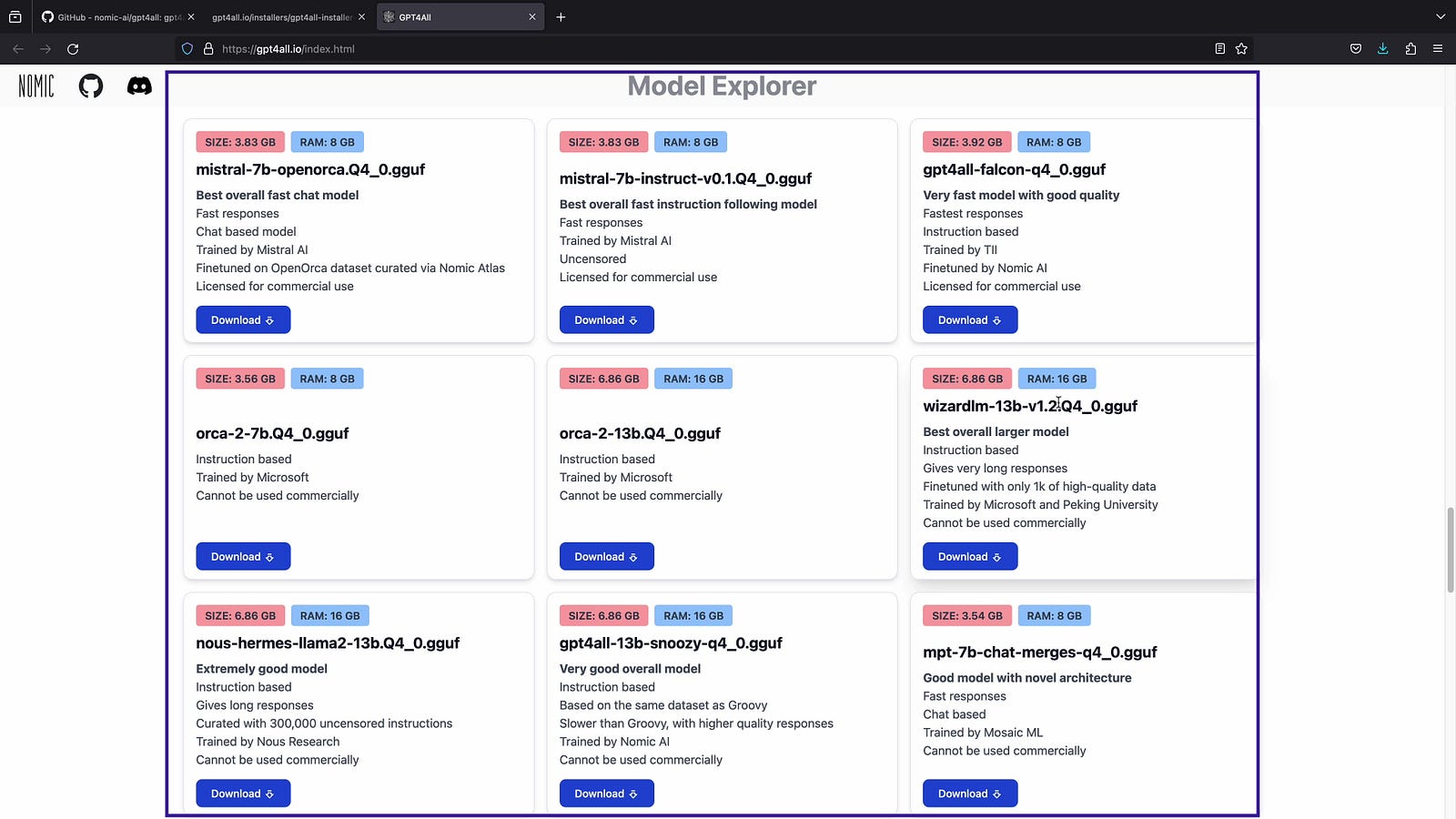Open the GitHub icon link
The height and width of the screenshot is (819, 1456).
pyautogui.click(x=91, y=86)
